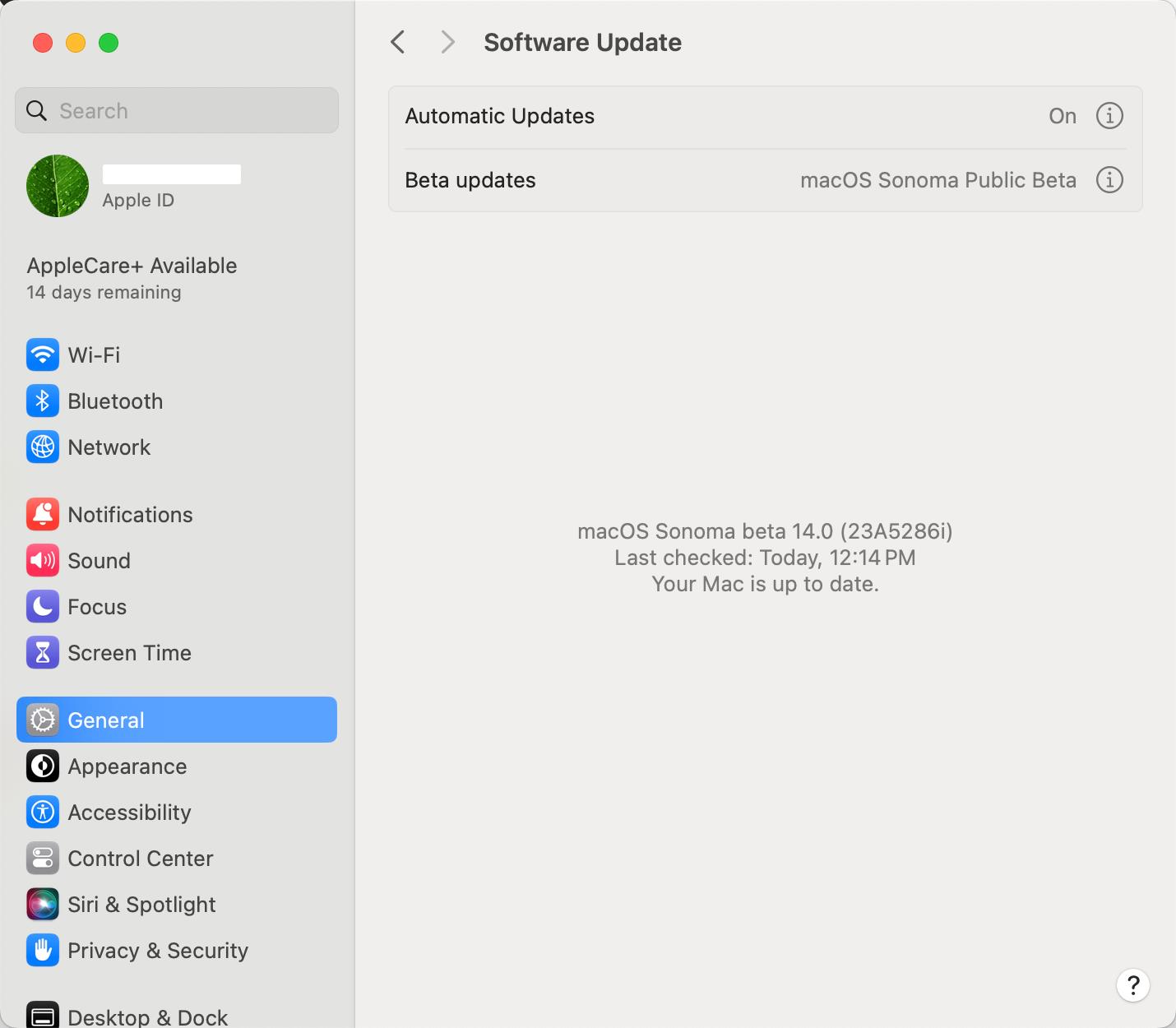The height and width of the screenshot is (1028, 1176).
Task: Select General label in sidebar
Action: tap(105, 720)
